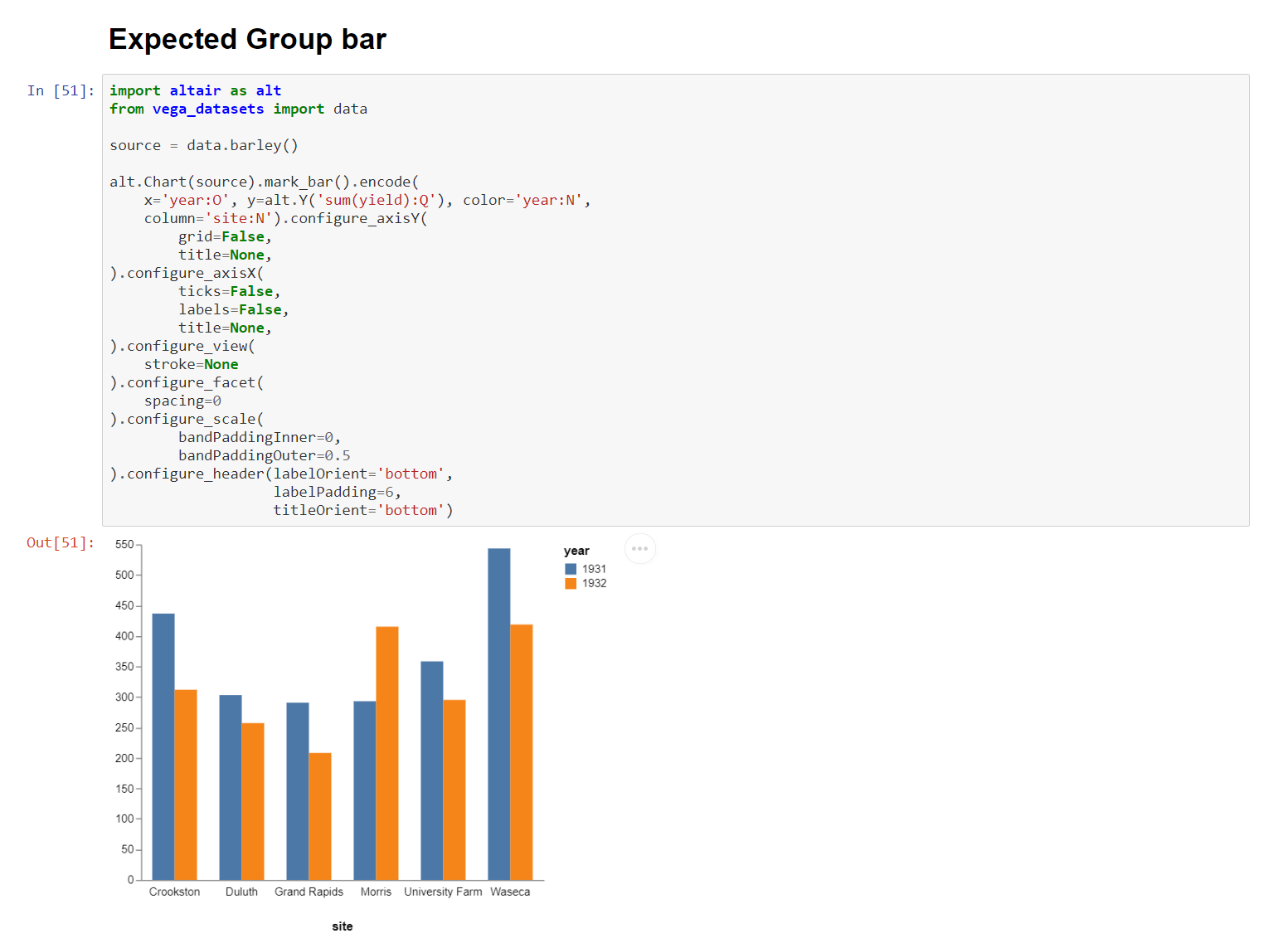
Task: Click the blue bar above Crookston
Action: click(163, 746)
